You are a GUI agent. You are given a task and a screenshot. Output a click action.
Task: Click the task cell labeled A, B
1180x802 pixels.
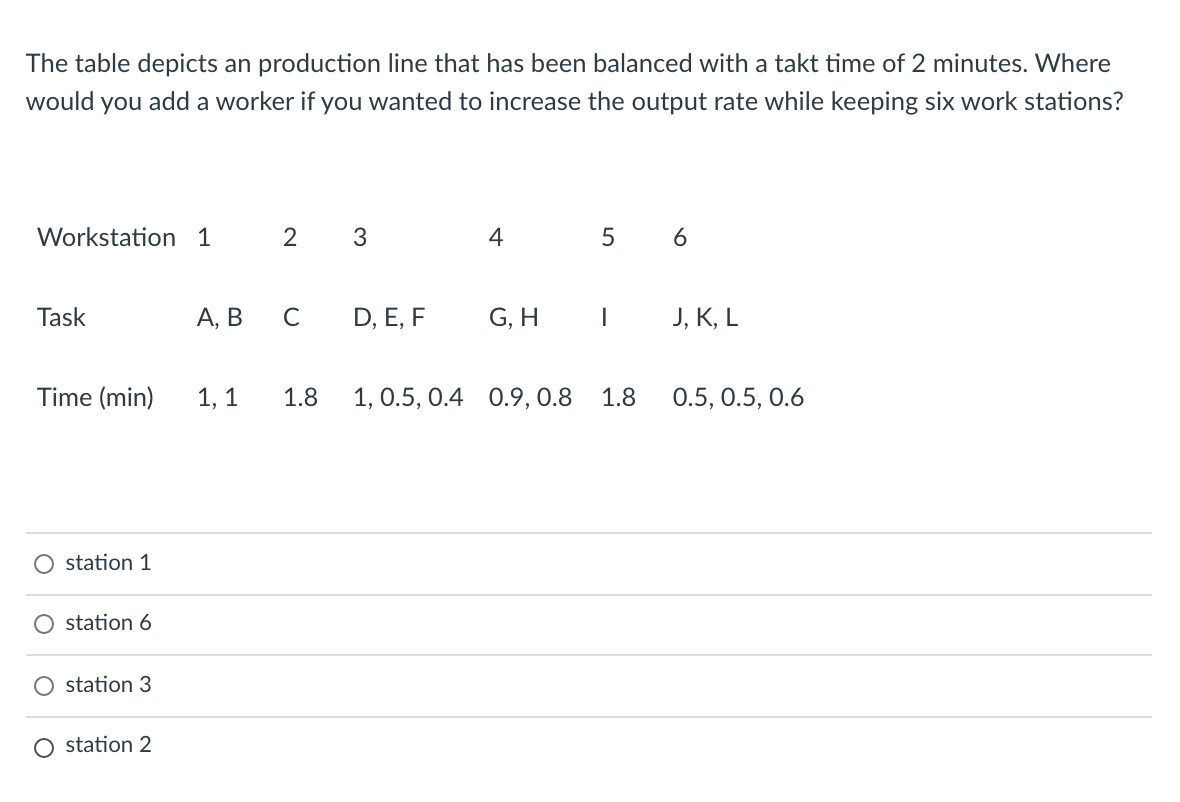pos(221,317)
